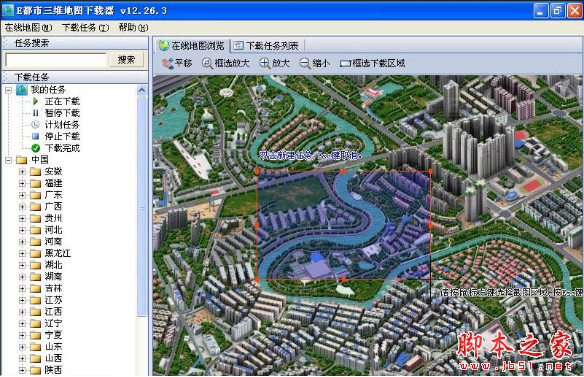Viewport: 584px width, 377px height.
Task: Select the 辽宁 tree item
Action: [x=53, y=323]
